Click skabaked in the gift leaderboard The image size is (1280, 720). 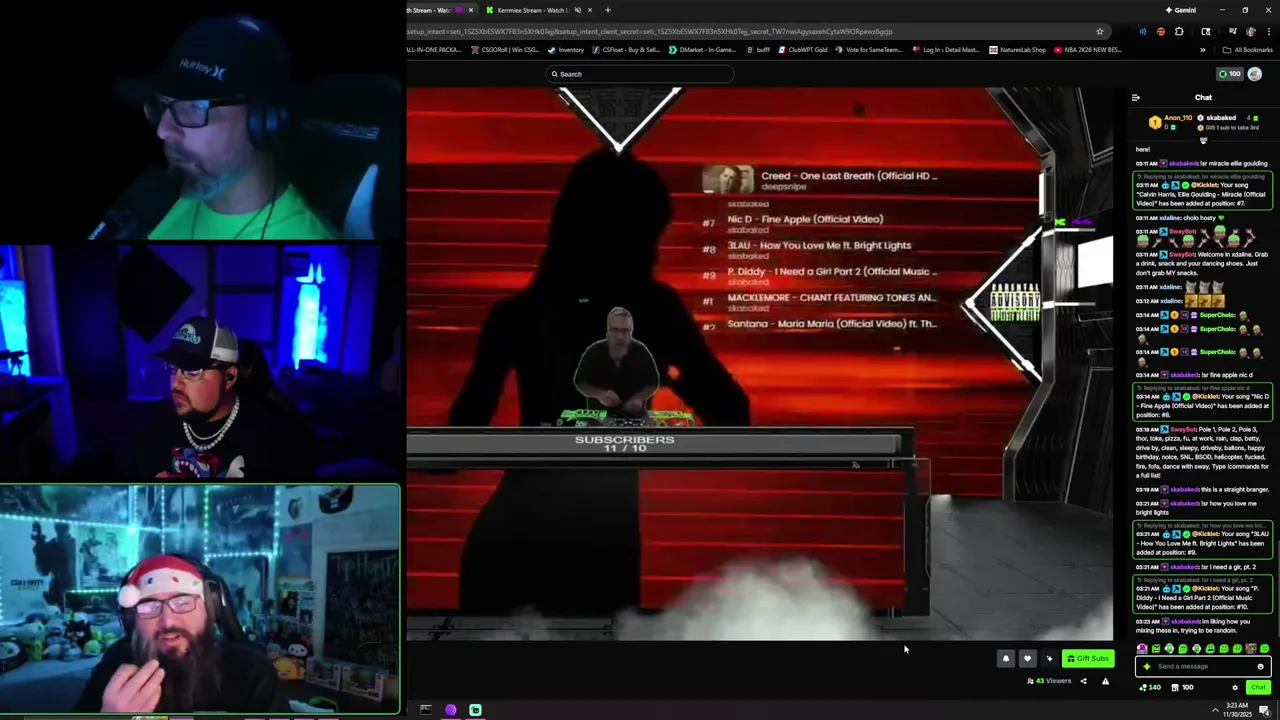pyautogui.click(x=1221, y=118)
